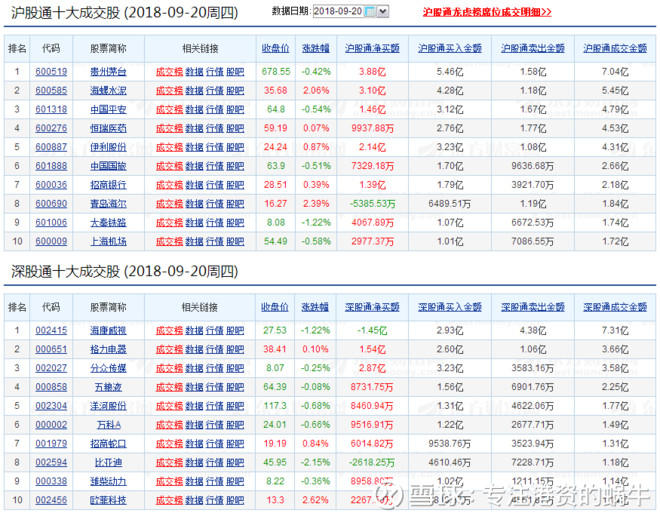Open stock code 600585 link
The width and height of the screenshot is (660, 513).
coord(51,90)
